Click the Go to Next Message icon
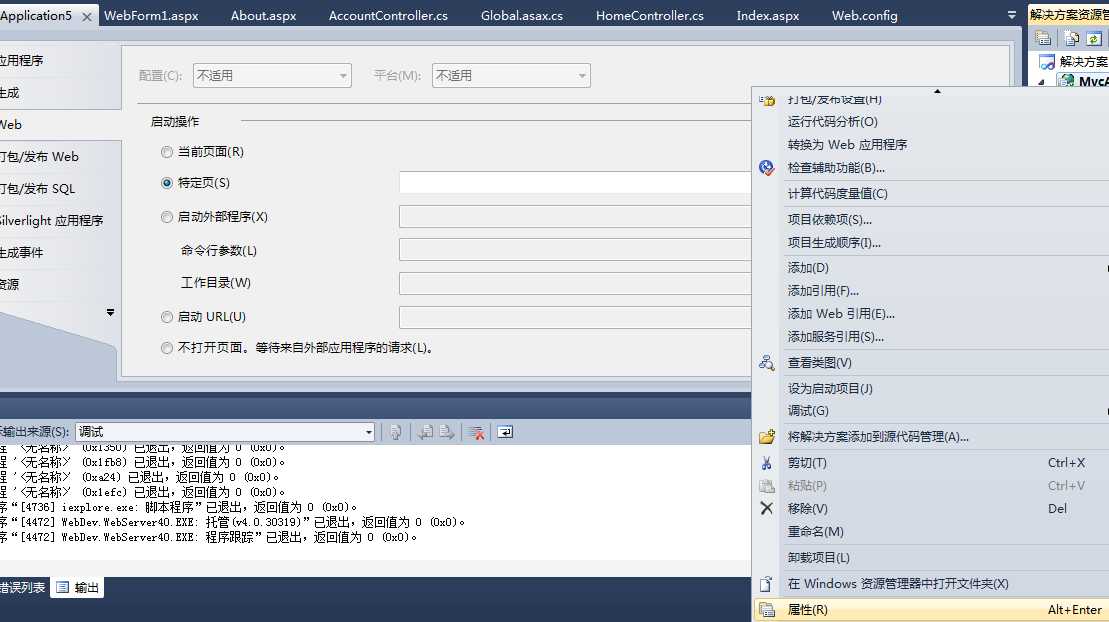Viewport: 1109px width, 622px height. coord(447,432)
